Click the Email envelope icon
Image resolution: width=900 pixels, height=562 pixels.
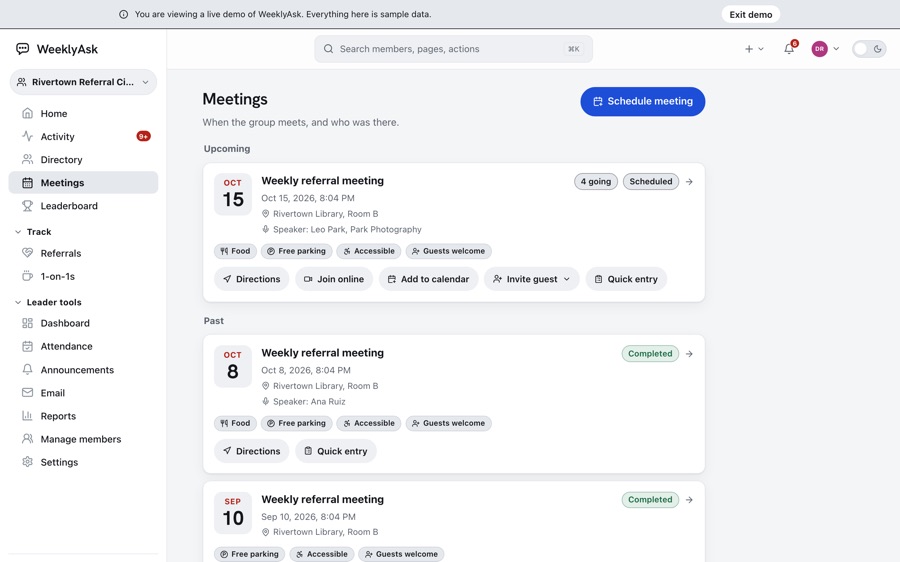(27, 393)
